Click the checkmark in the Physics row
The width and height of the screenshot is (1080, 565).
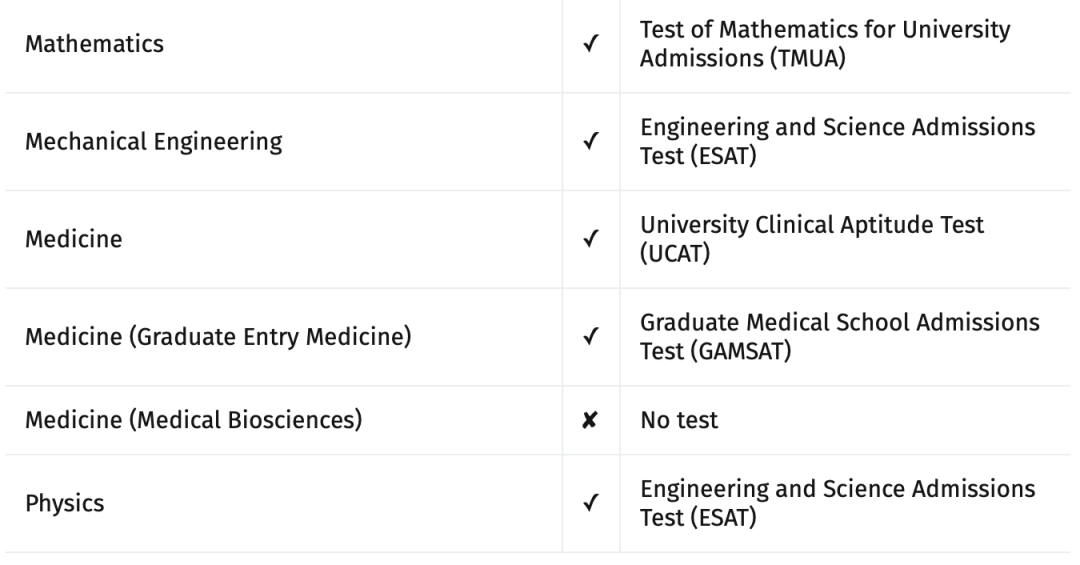click(590, 503)
